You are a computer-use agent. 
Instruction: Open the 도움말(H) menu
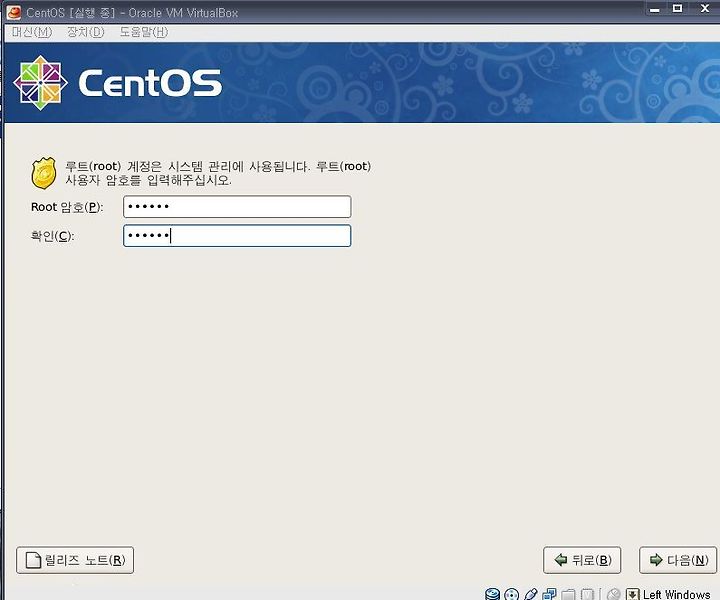point(144,32)
